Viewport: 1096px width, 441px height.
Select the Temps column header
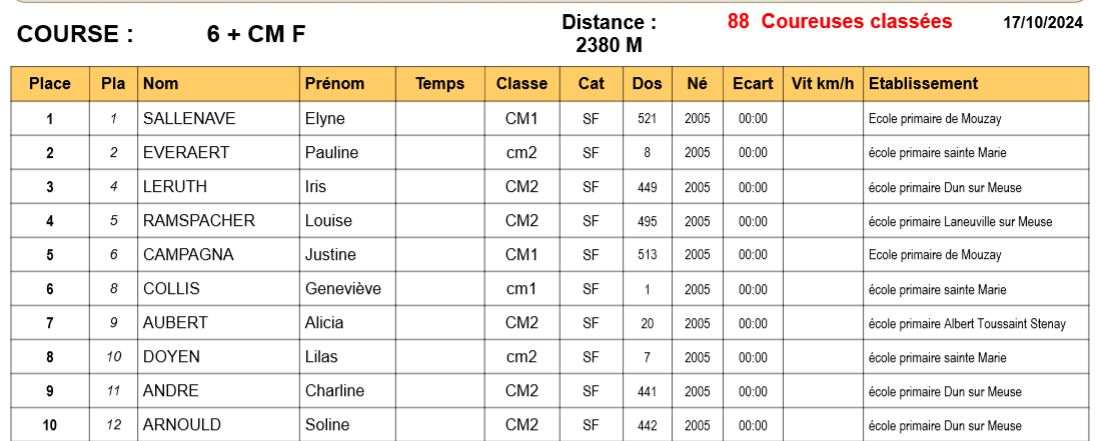[x=440, y=84]
